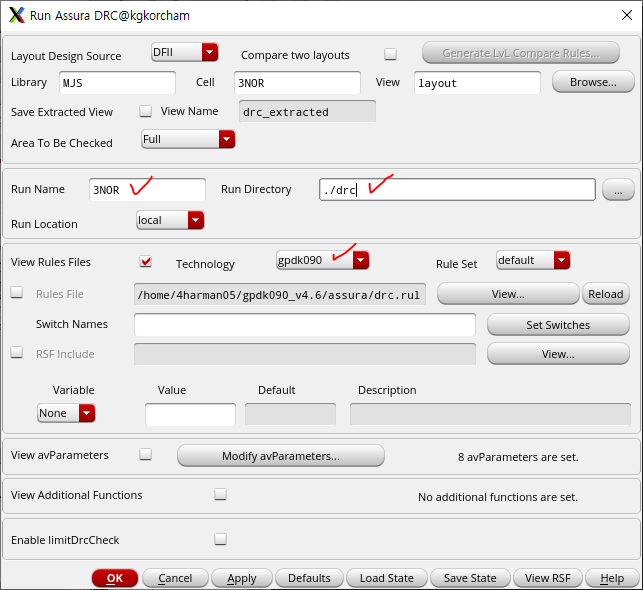The image size is (643, 590).
Task: Toggle the View Additional Functions checkbox
Action: pyautogui.click(x=220, y=494)
